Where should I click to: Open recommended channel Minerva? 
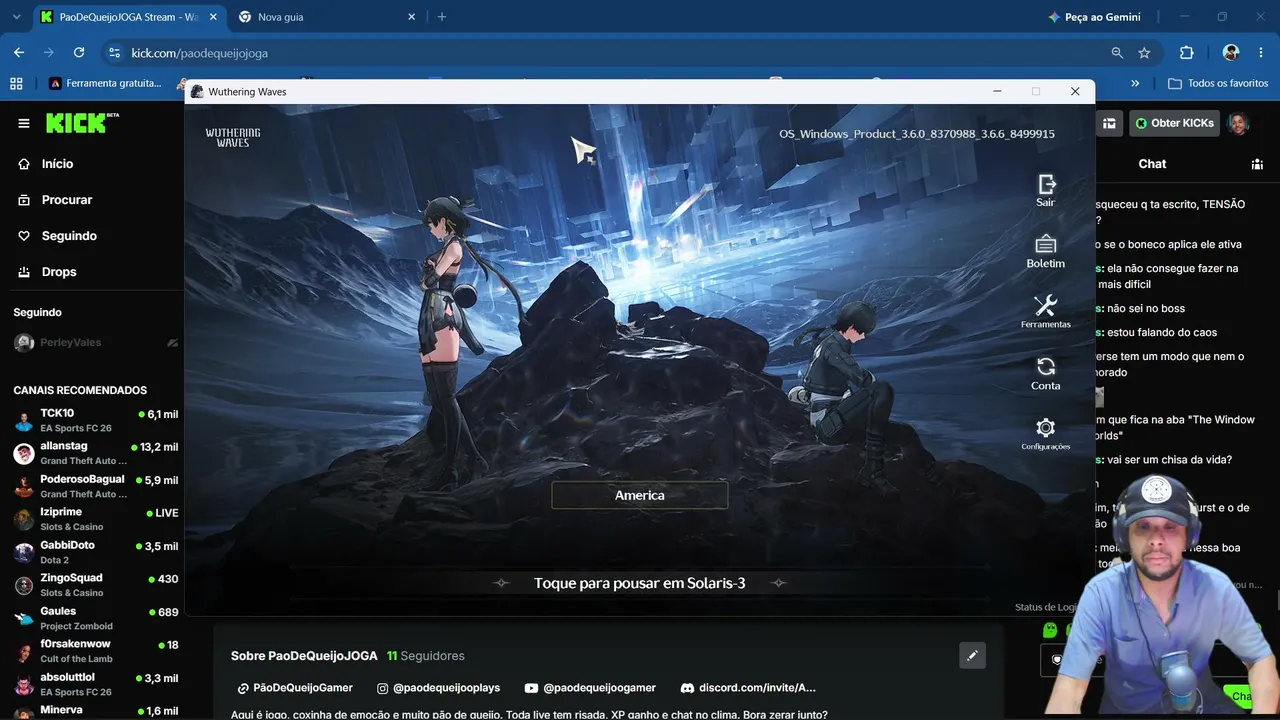pos(95,711)
